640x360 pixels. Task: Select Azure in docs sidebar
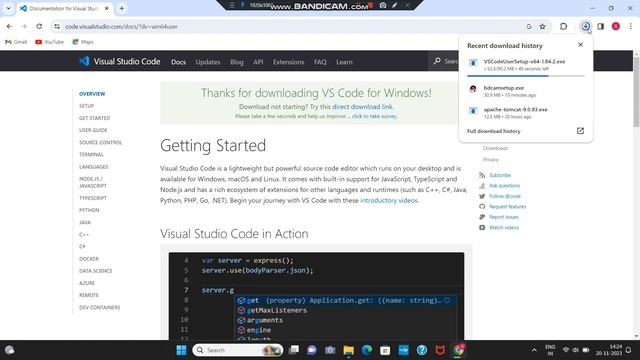click(87, 283)
